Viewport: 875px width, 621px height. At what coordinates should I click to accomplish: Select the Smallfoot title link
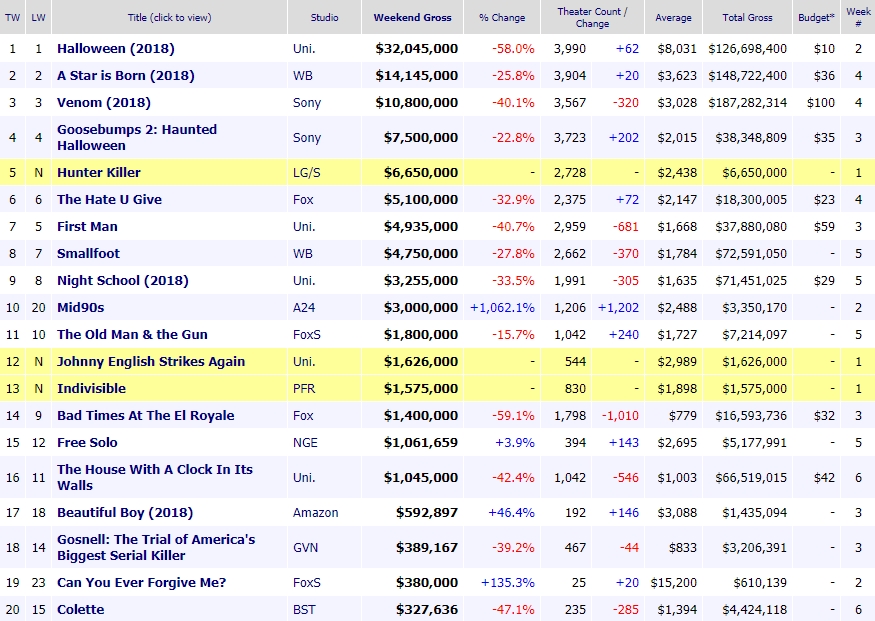(88, 253)
